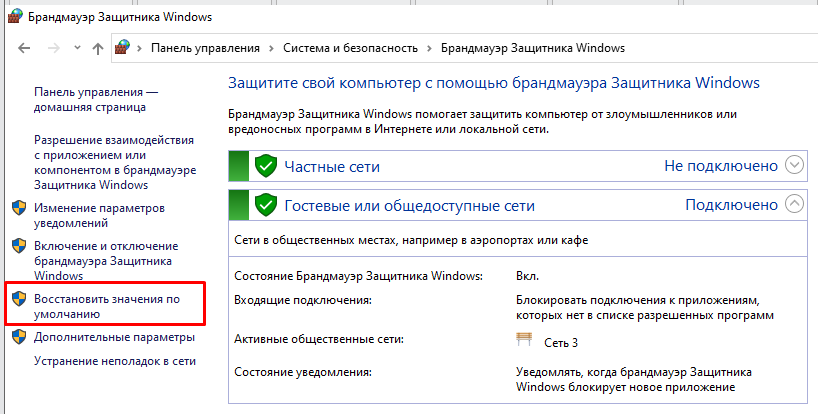
Task: Click the back navigation arrow
Action: click(x=23, y=48)
